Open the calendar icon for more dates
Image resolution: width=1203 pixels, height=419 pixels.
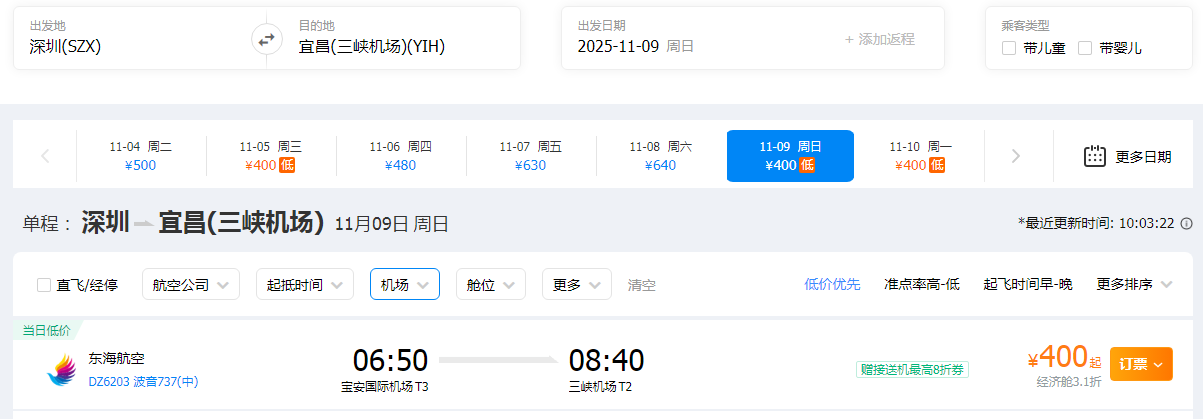click(1095, 156)
